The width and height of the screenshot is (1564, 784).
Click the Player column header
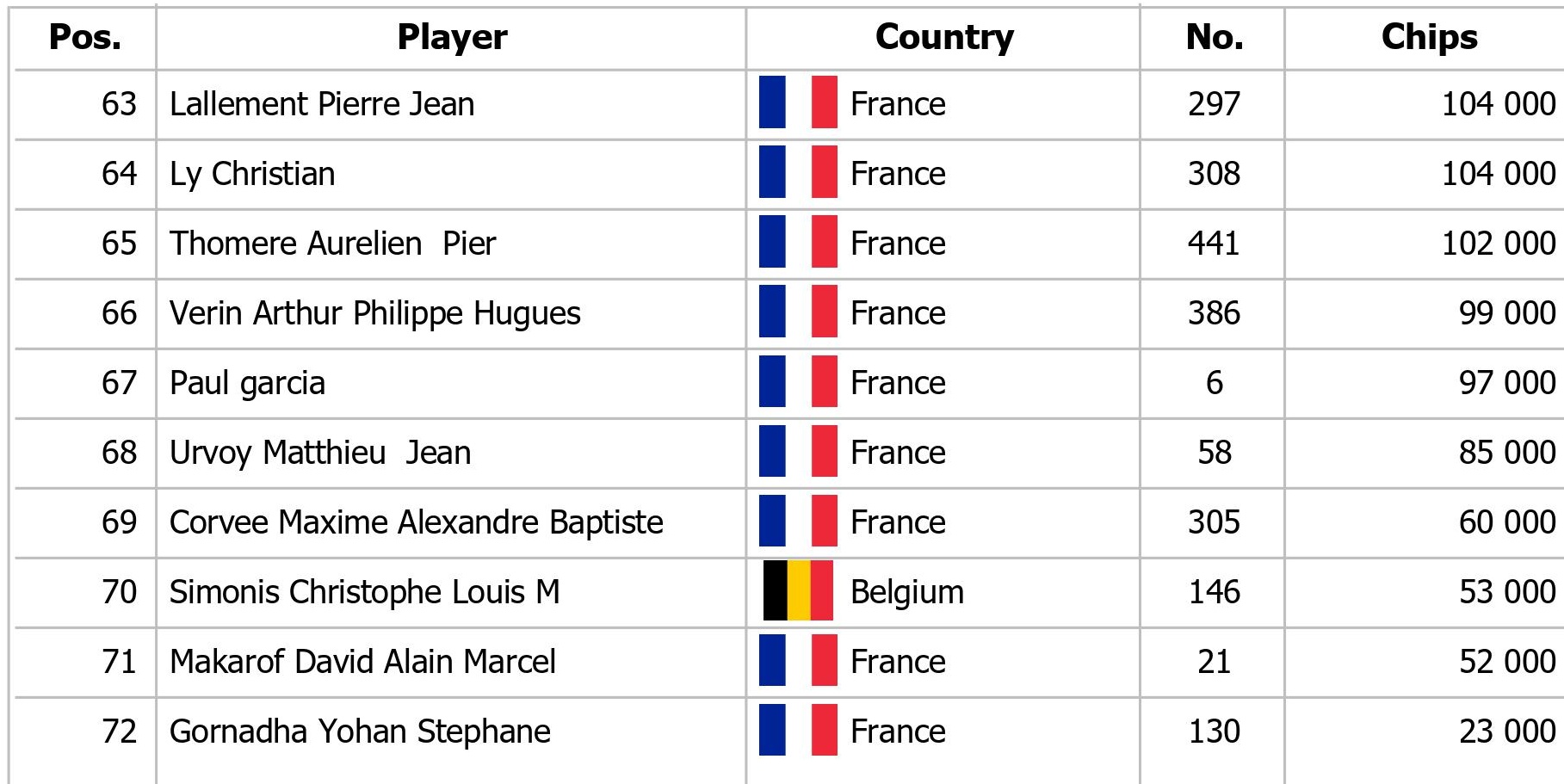click(452, 37)
